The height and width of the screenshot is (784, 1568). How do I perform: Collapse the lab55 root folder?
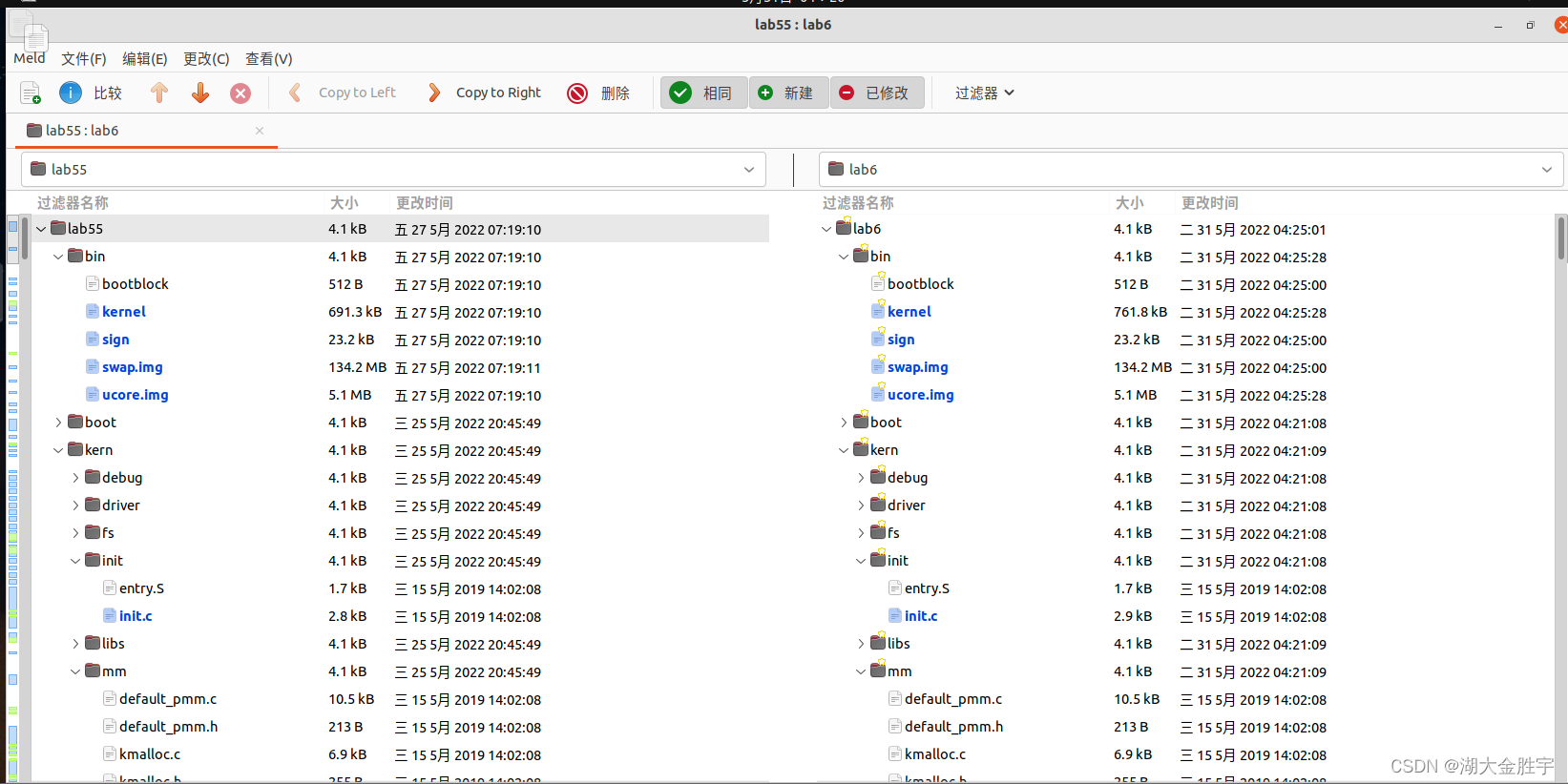[x=41, y=229]
